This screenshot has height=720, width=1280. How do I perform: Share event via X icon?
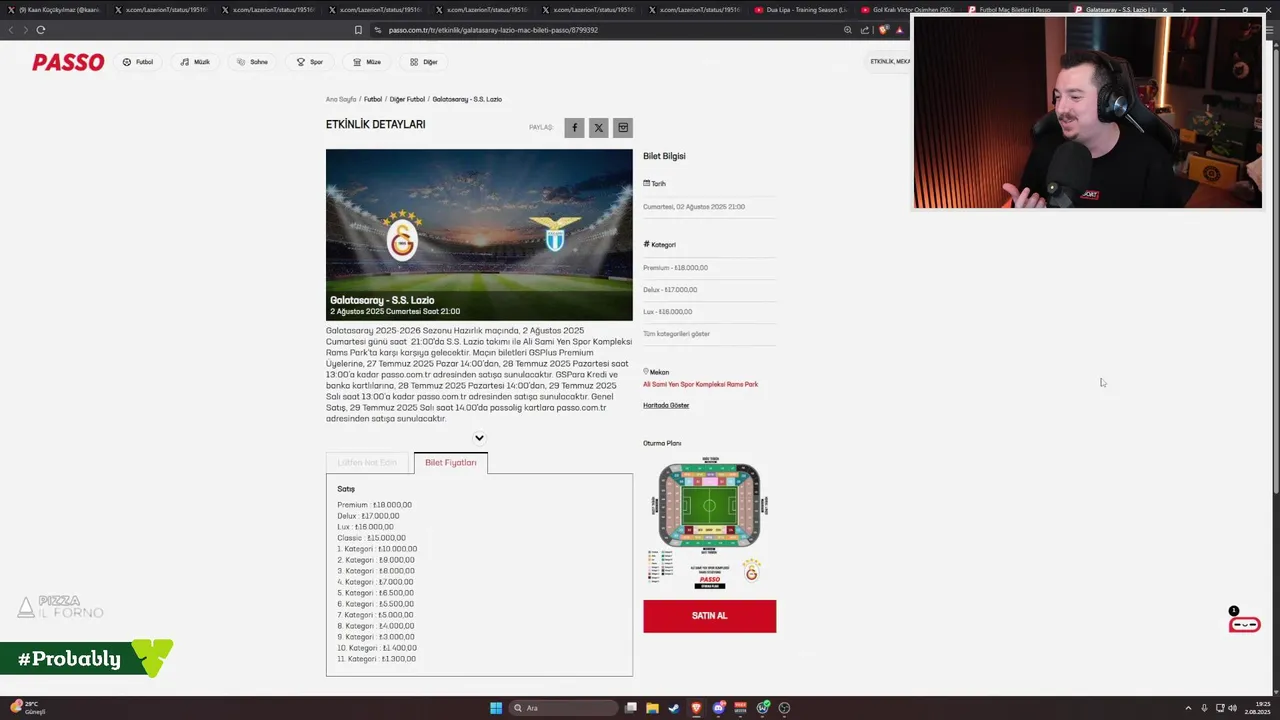coord(598,128)
